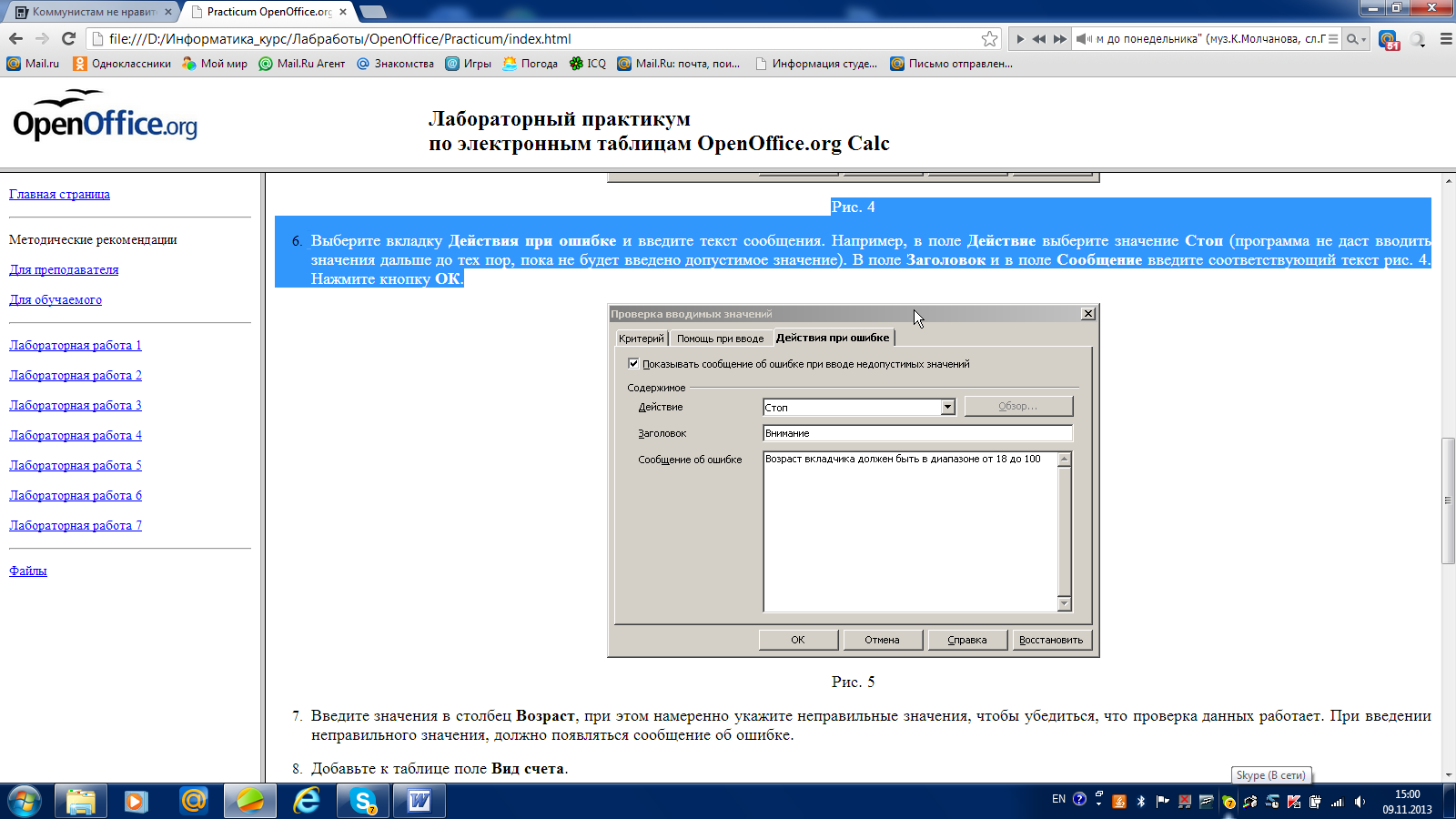1456x819 pixels.
Task: Click the volume icon in system tray
Action: point(1360,802)
